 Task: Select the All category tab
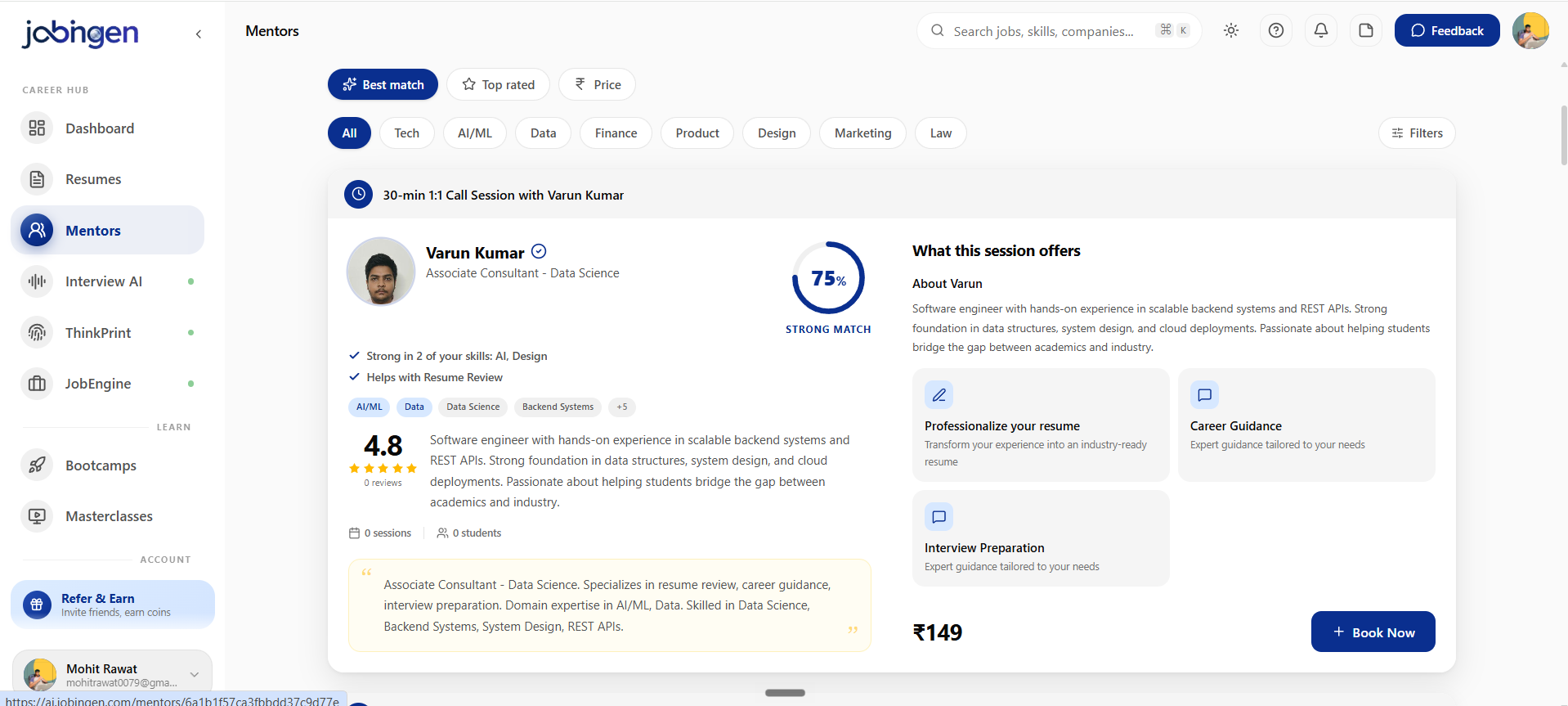click(x=349, y=133)
